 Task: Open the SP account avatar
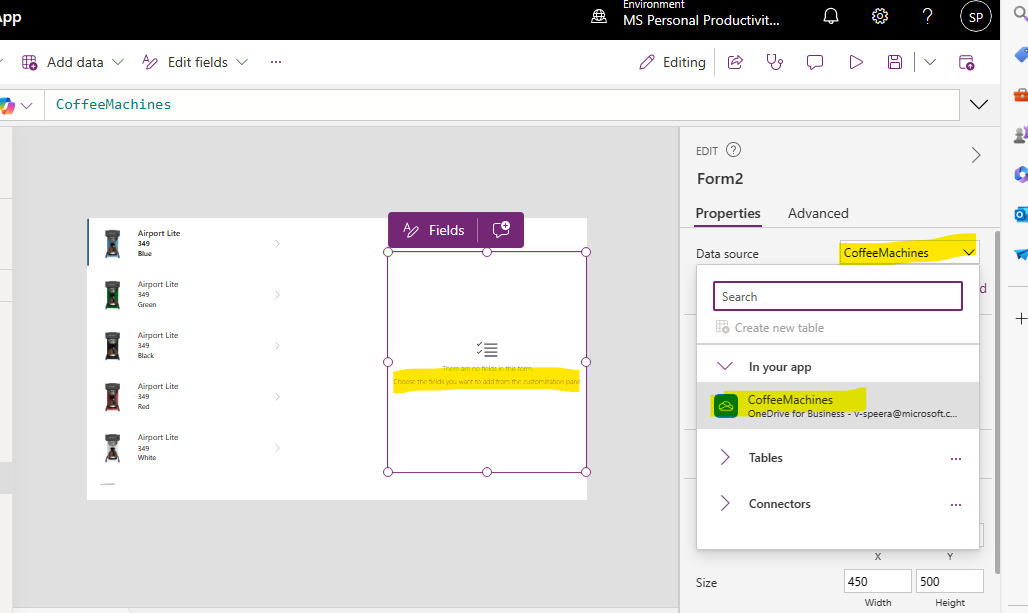click(x=976, y=17)
